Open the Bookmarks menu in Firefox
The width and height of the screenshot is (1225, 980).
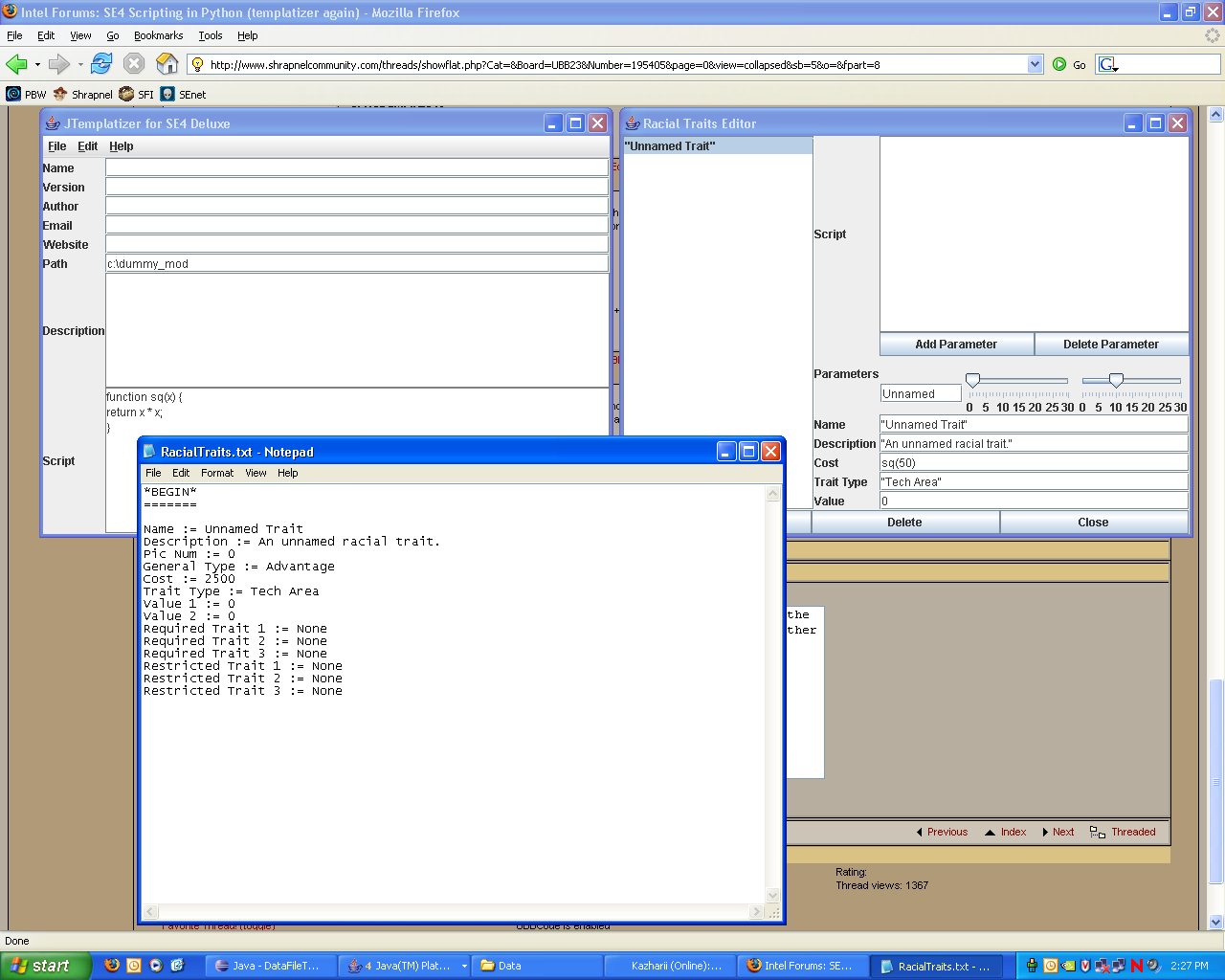(158, 35)
